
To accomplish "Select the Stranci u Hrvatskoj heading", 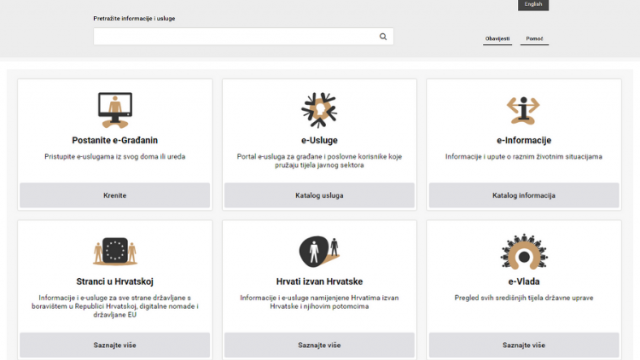I will 115,282.
